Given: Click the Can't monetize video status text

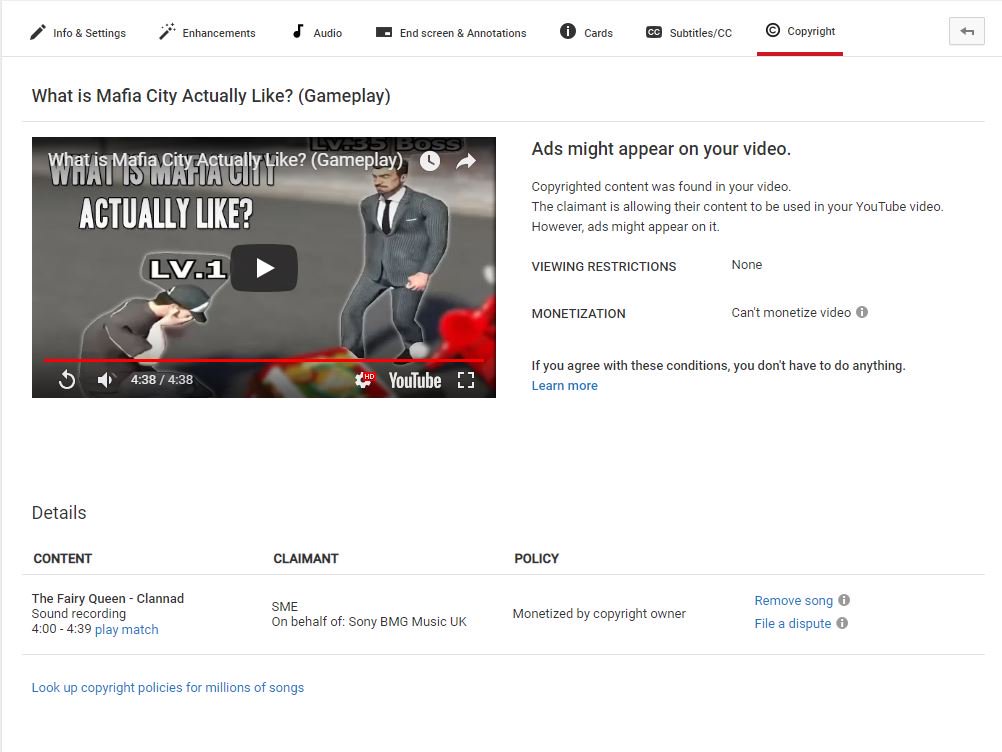Looking at the screenshot, I should coord(791,312).
